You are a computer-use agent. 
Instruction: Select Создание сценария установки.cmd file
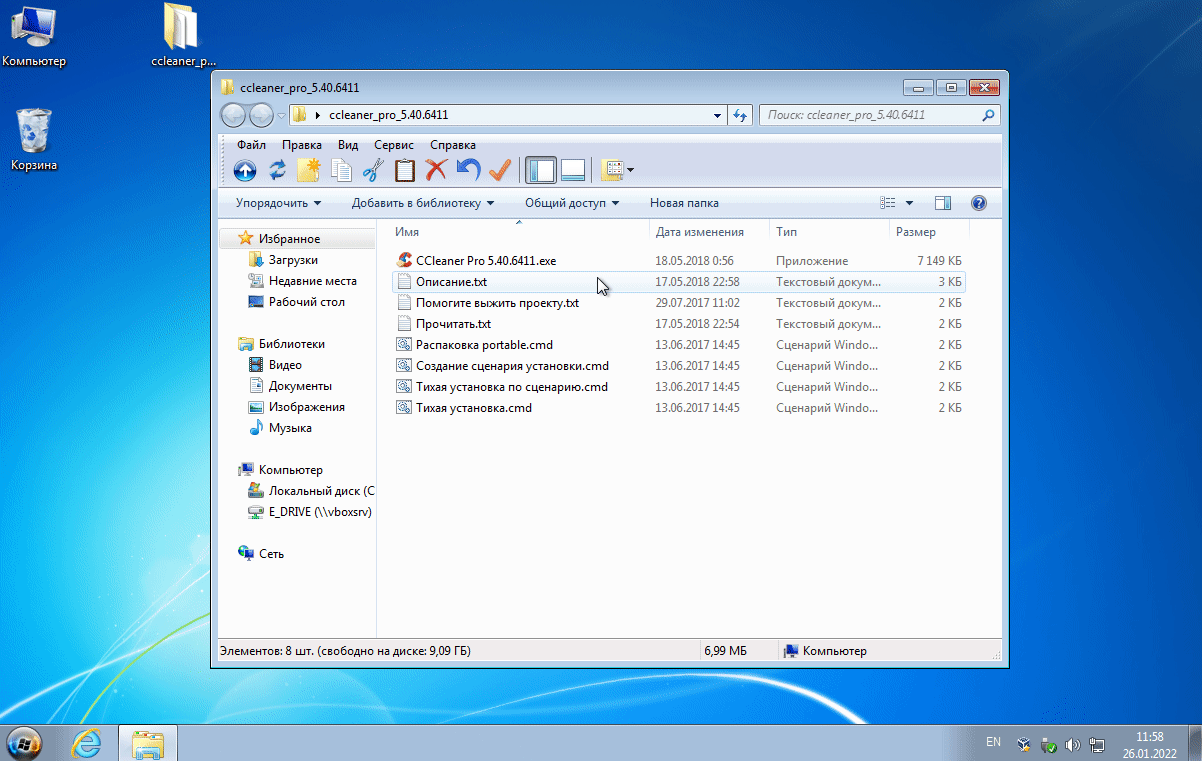pos(680,366)
